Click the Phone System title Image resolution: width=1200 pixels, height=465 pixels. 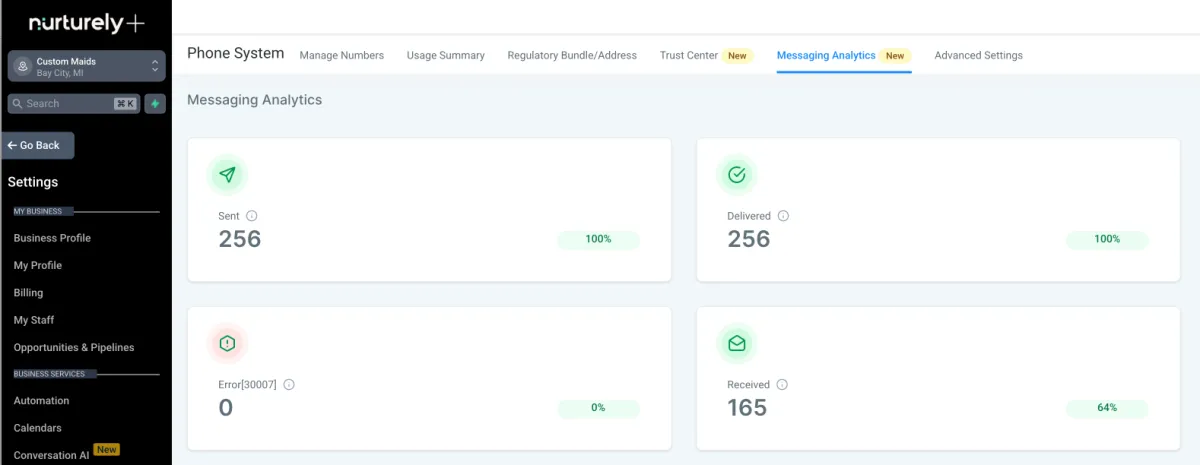tap(236, 54)
